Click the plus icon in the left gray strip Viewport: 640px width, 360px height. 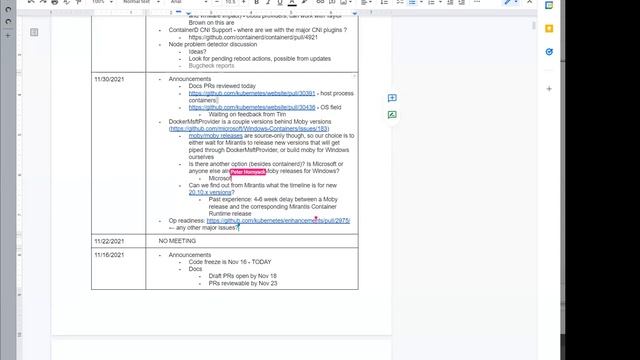click(8, 36)
